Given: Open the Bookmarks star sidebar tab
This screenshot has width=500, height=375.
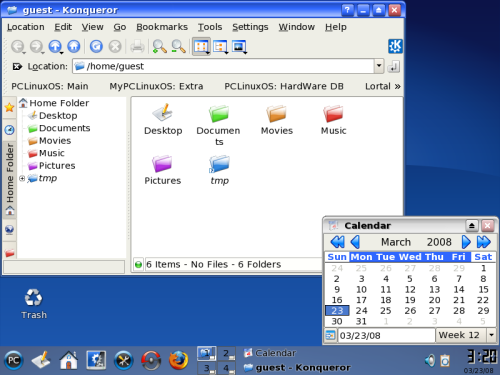Looking at the screenshot, I should (x=9, y=107).
